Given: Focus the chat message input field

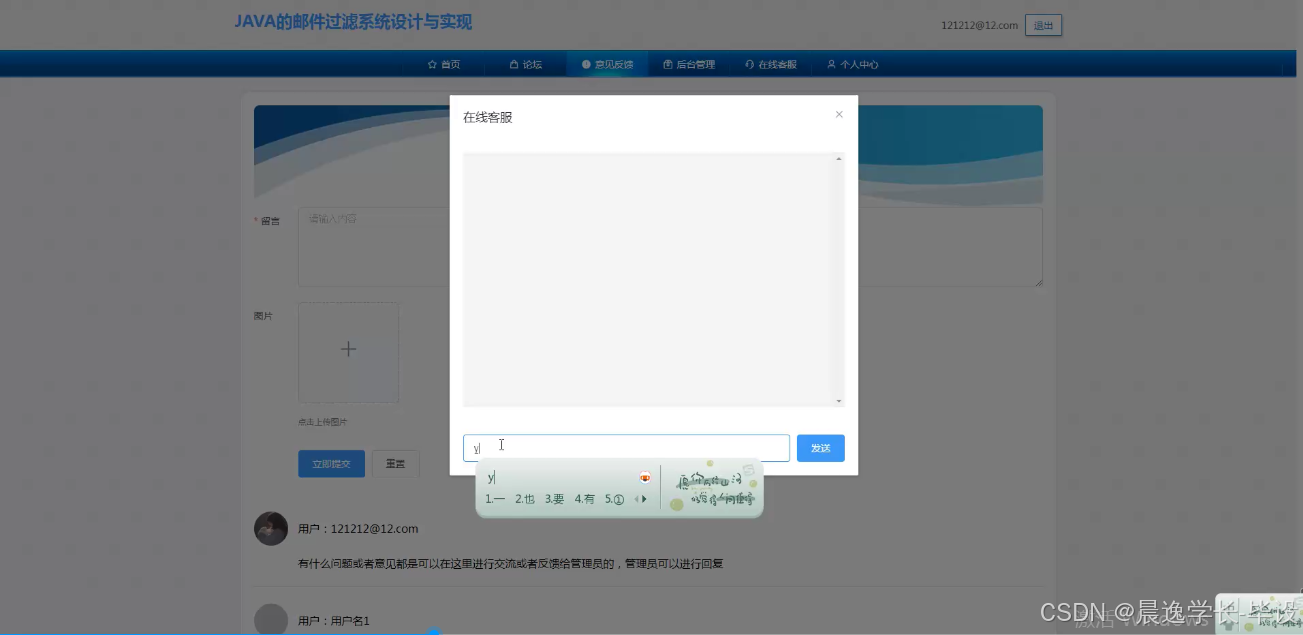Looking at the screenshot, I should point(626,448).
